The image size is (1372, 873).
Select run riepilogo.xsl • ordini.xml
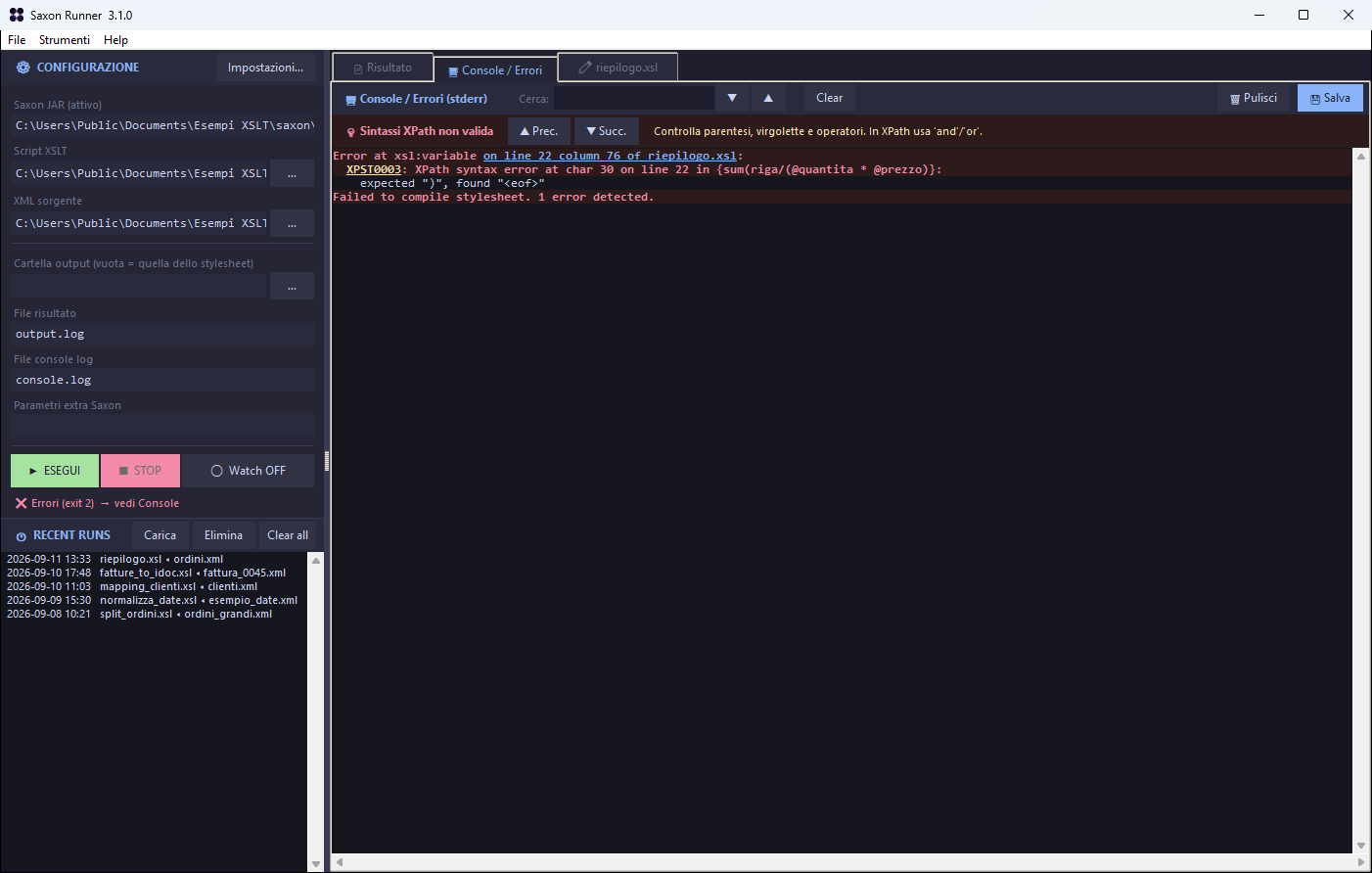click(x=155, y=560)
